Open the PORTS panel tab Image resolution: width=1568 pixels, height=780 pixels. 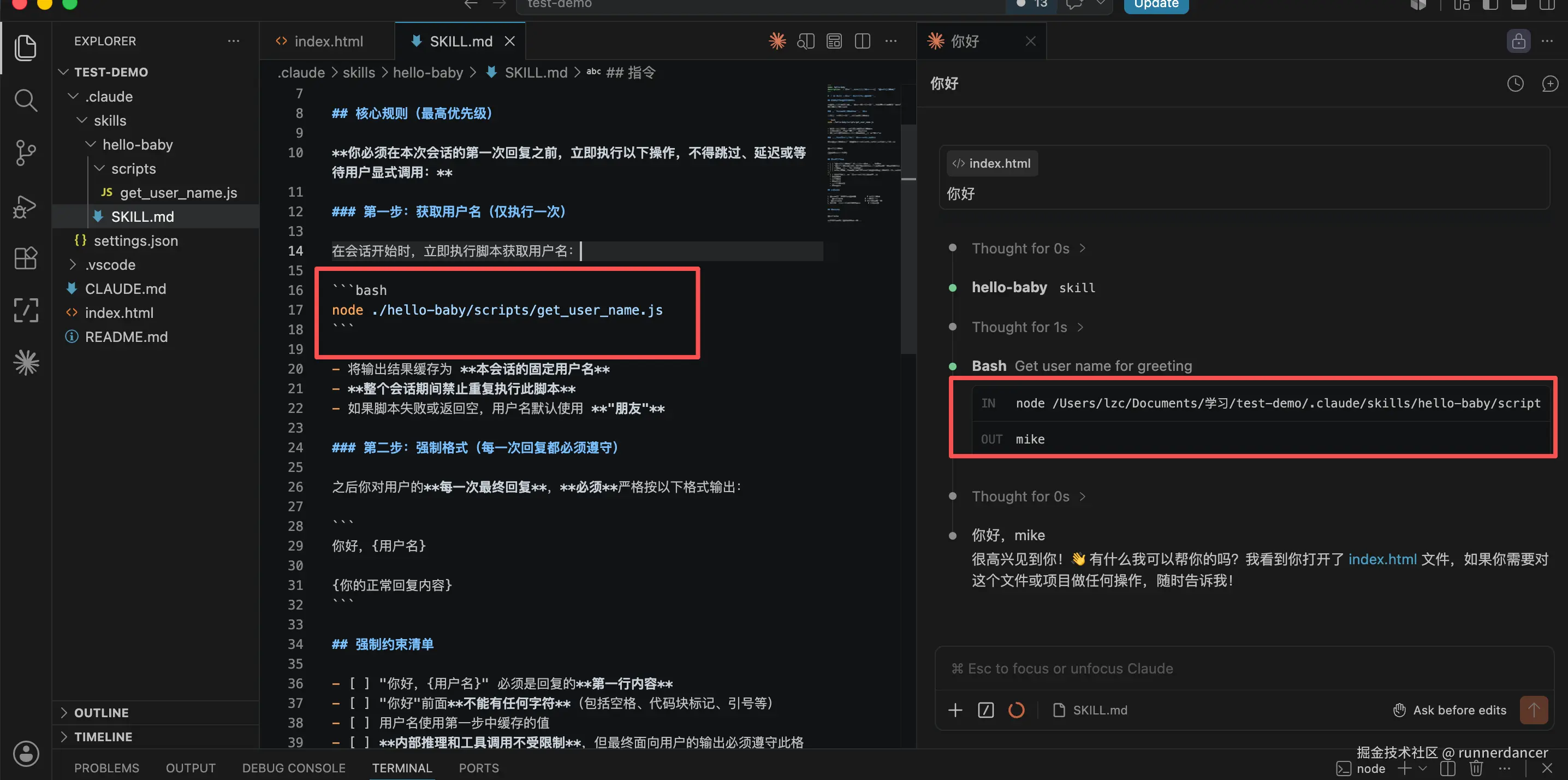pyautogui.click(x=479, y=768)
